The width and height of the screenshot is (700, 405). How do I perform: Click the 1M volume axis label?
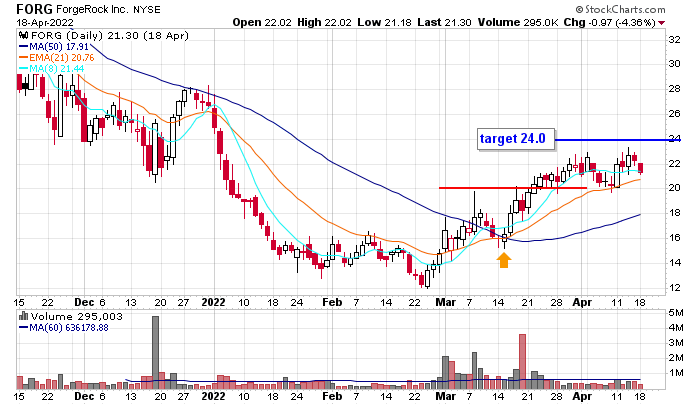coord(675,373)
